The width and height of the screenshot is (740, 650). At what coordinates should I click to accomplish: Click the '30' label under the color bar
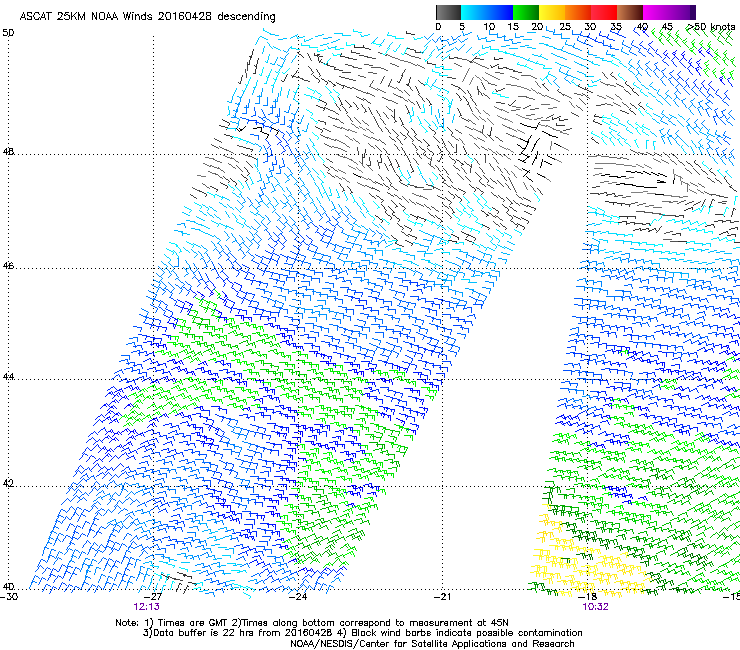click(x=590, y=27)
